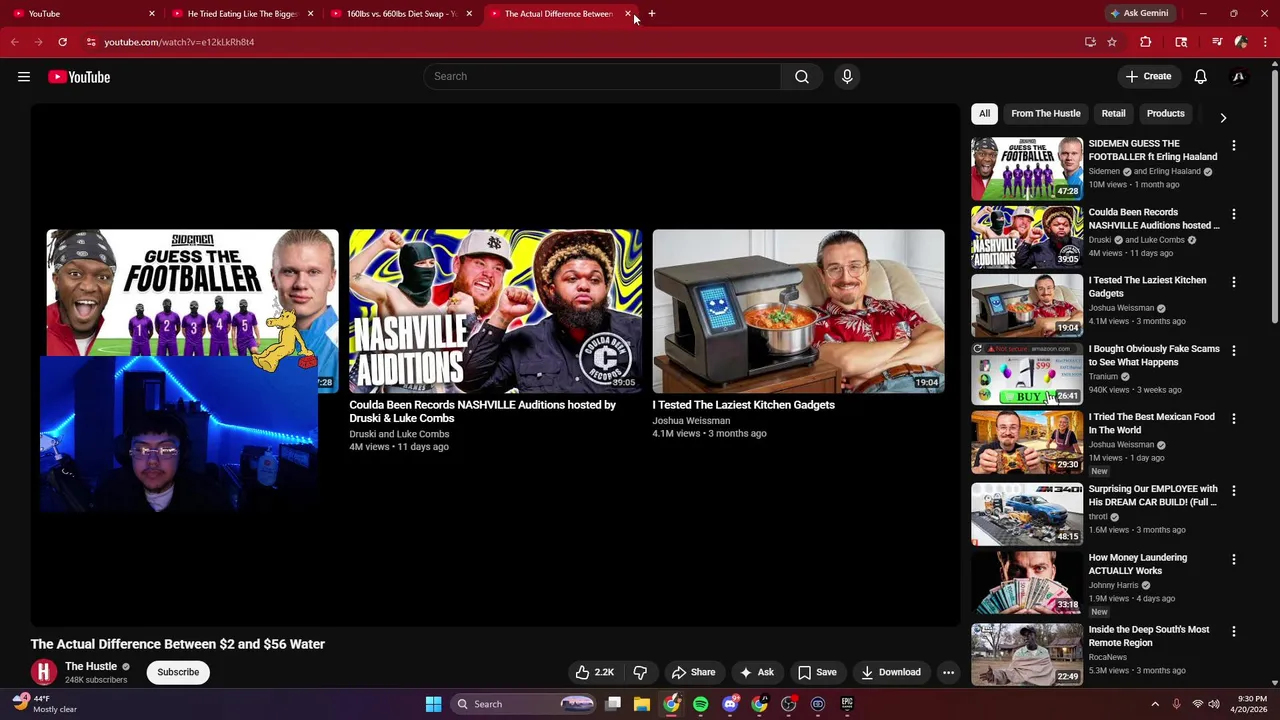Start voice search with the microphone icon
Viewport: 1280px width, 720px height.
847,77
